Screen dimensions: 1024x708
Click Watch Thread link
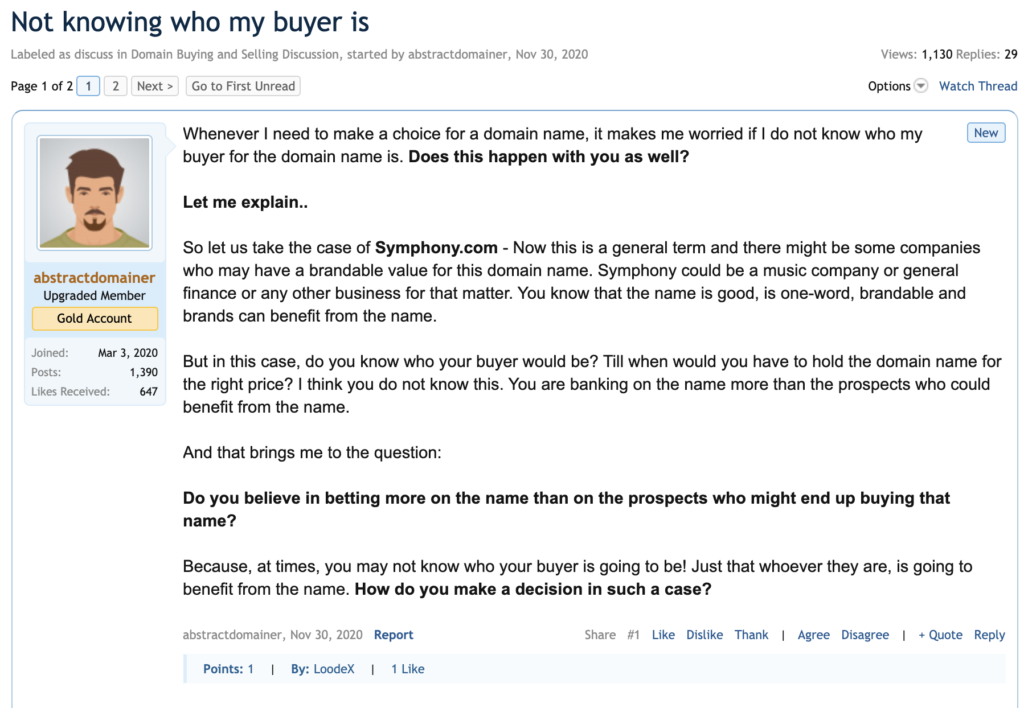pos(977,86)
